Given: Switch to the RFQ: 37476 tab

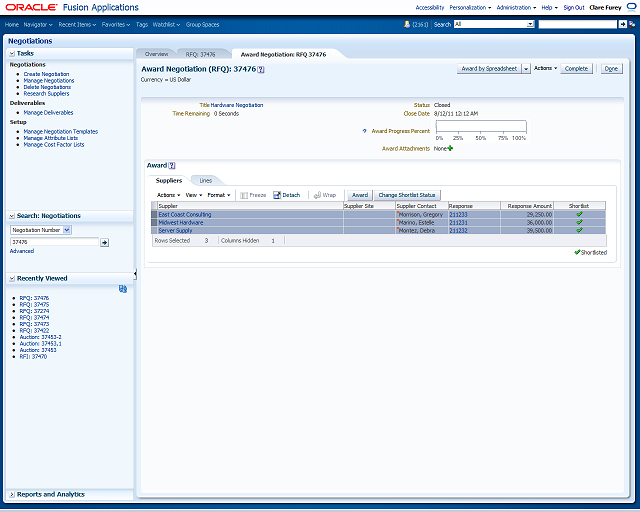Looking at the screenshot, I should [200, 54].
